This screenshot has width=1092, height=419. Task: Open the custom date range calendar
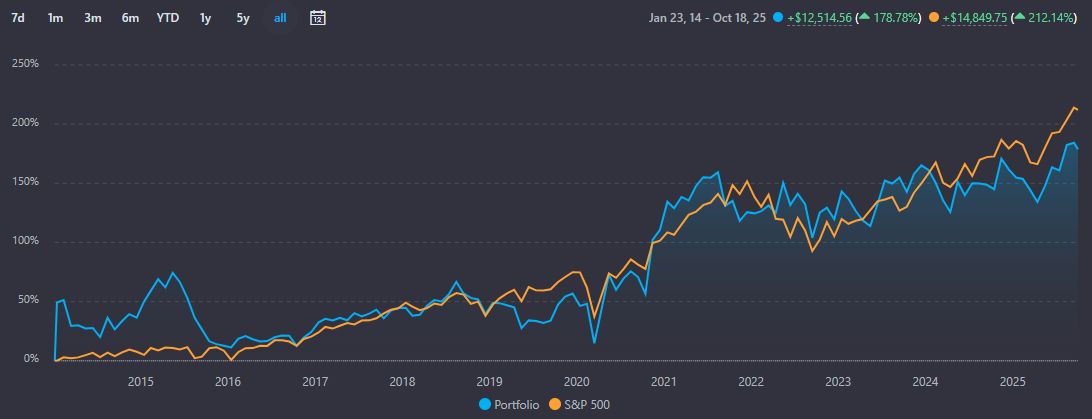coord(318,17)
